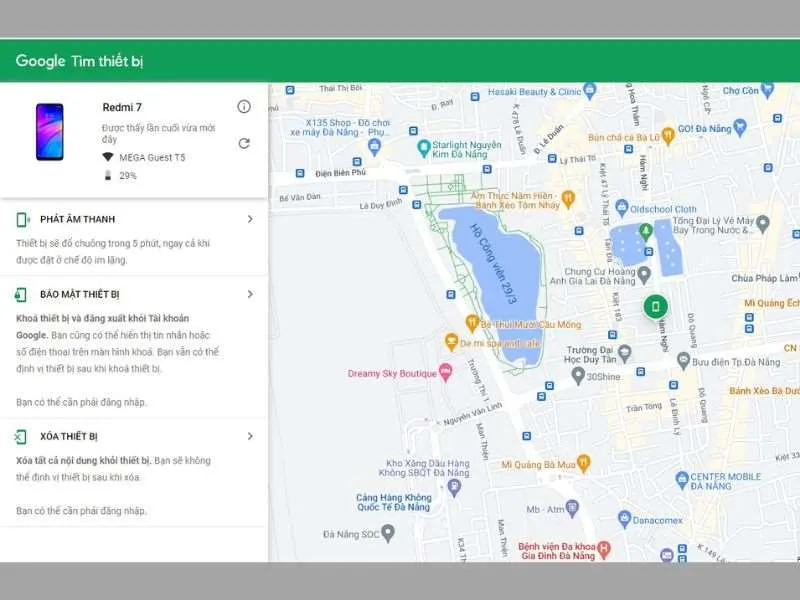800x600 pixels.
Task: Click the secure device lock icon
Action: [x=21, y=294]
